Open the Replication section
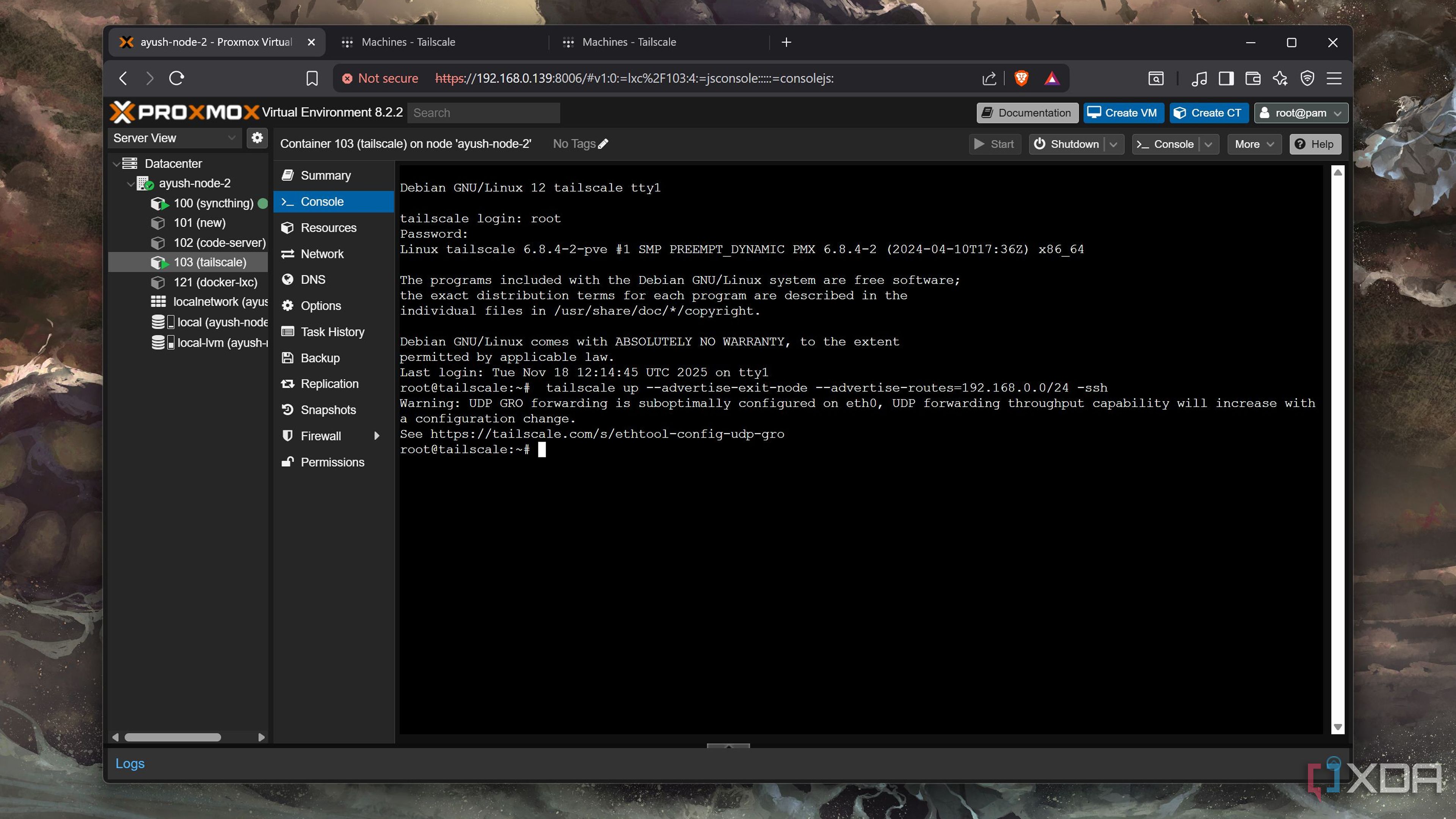The height and width of the screenshot is (819, 1456). click(x=334, y=384)
